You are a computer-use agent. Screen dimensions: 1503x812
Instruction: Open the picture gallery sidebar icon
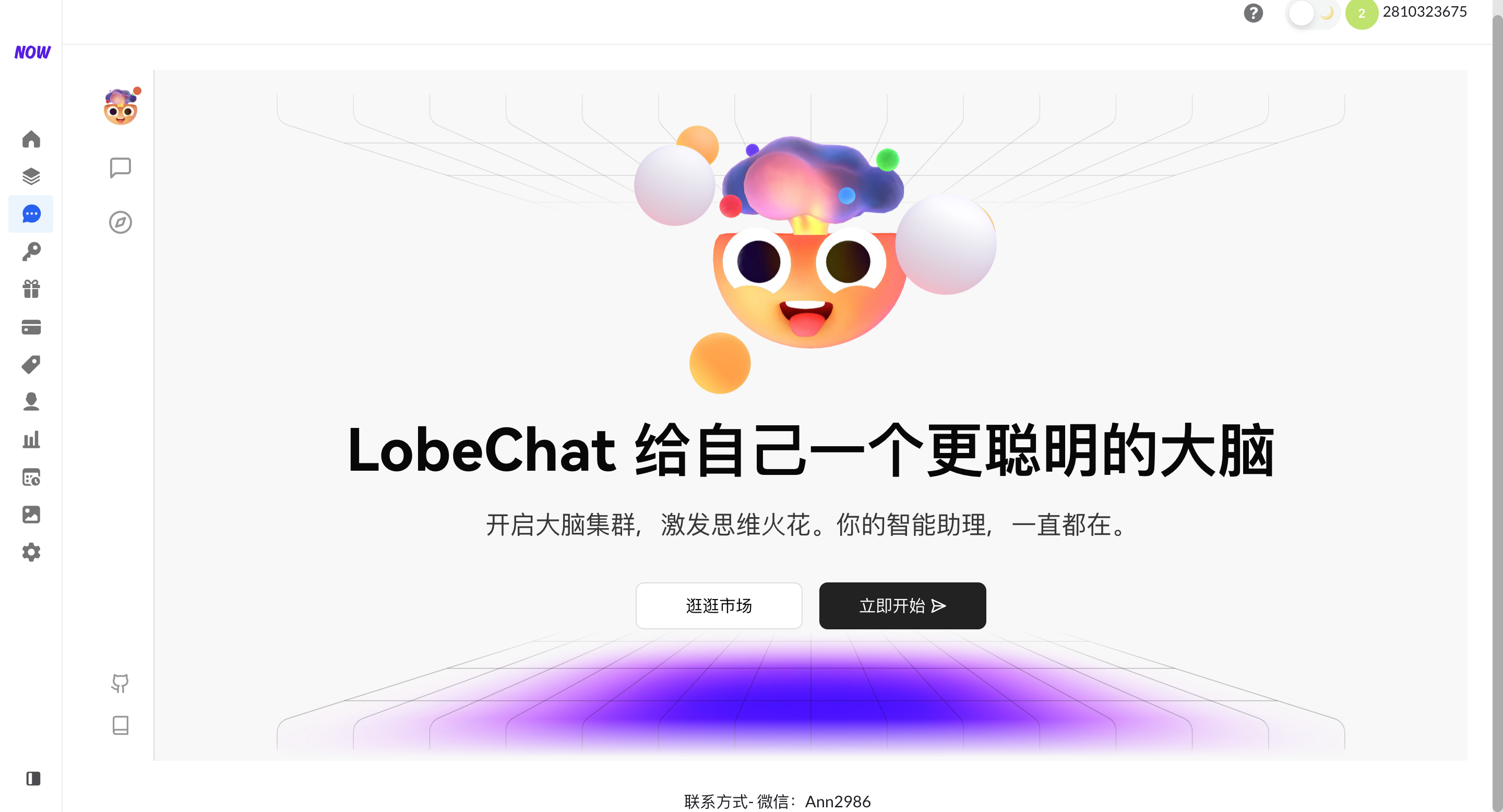point(31,515)
